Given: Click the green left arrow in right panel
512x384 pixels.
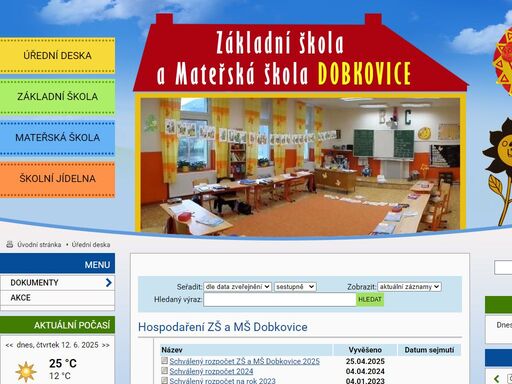Looking at the screenshot, I should tap(497, 378).
